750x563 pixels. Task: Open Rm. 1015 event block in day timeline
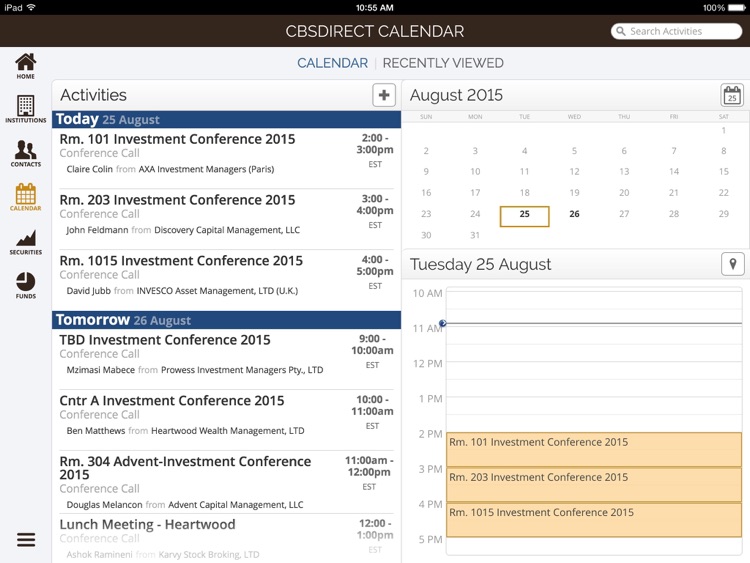[x=594, y=520]
